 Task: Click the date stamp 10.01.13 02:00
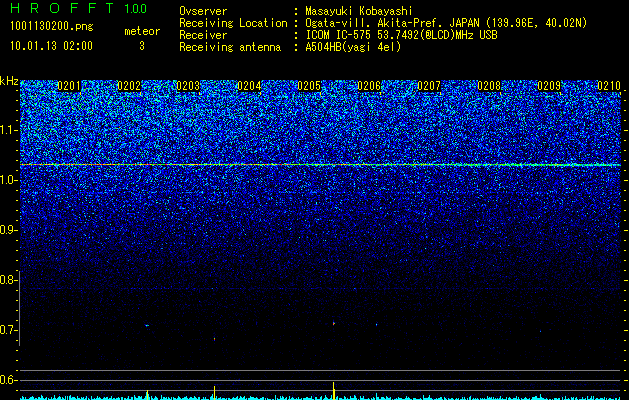[51, 46]
